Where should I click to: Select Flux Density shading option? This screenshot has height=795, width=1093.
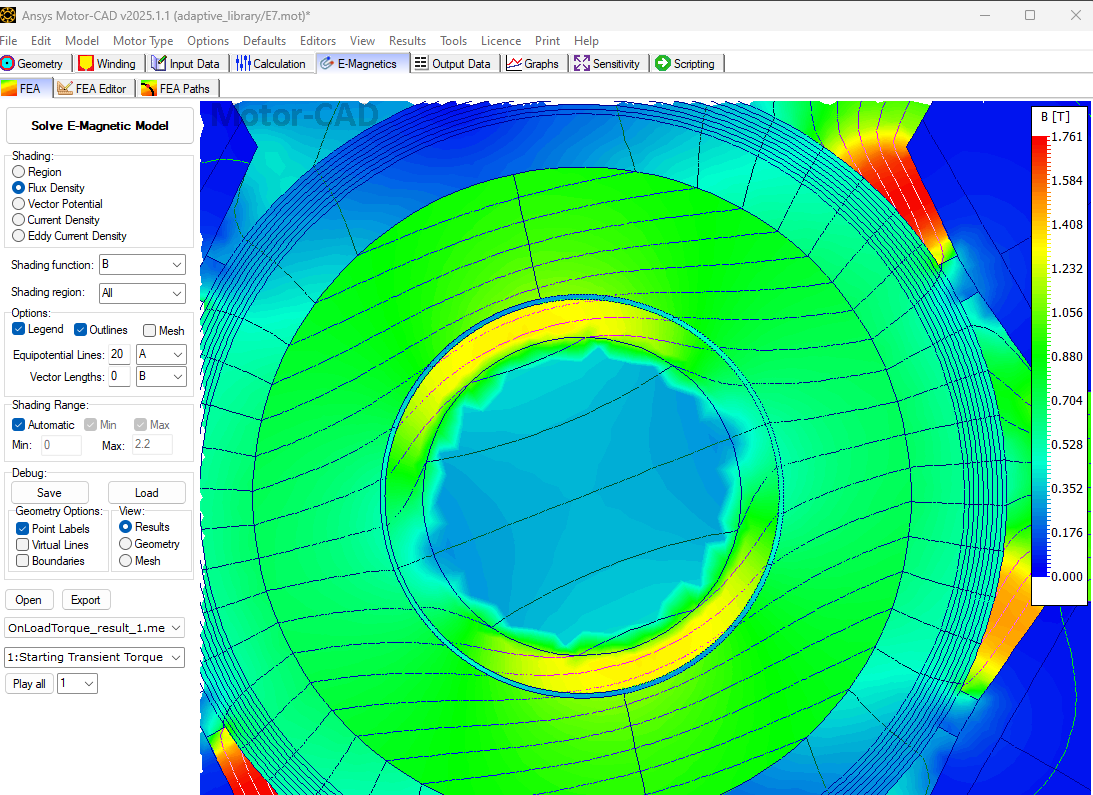[19, 188]
